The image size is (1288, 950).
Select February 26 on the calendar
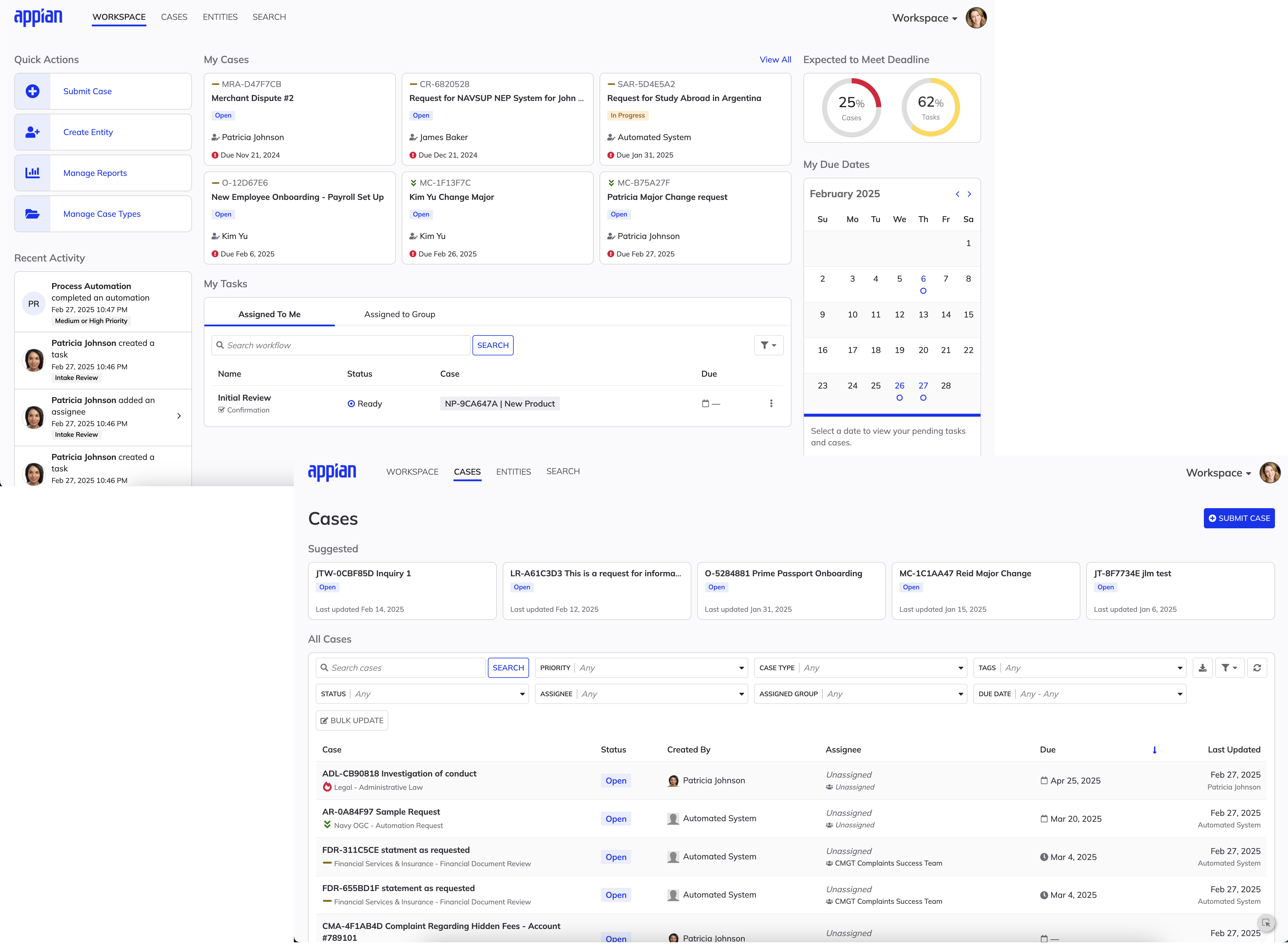899,386
